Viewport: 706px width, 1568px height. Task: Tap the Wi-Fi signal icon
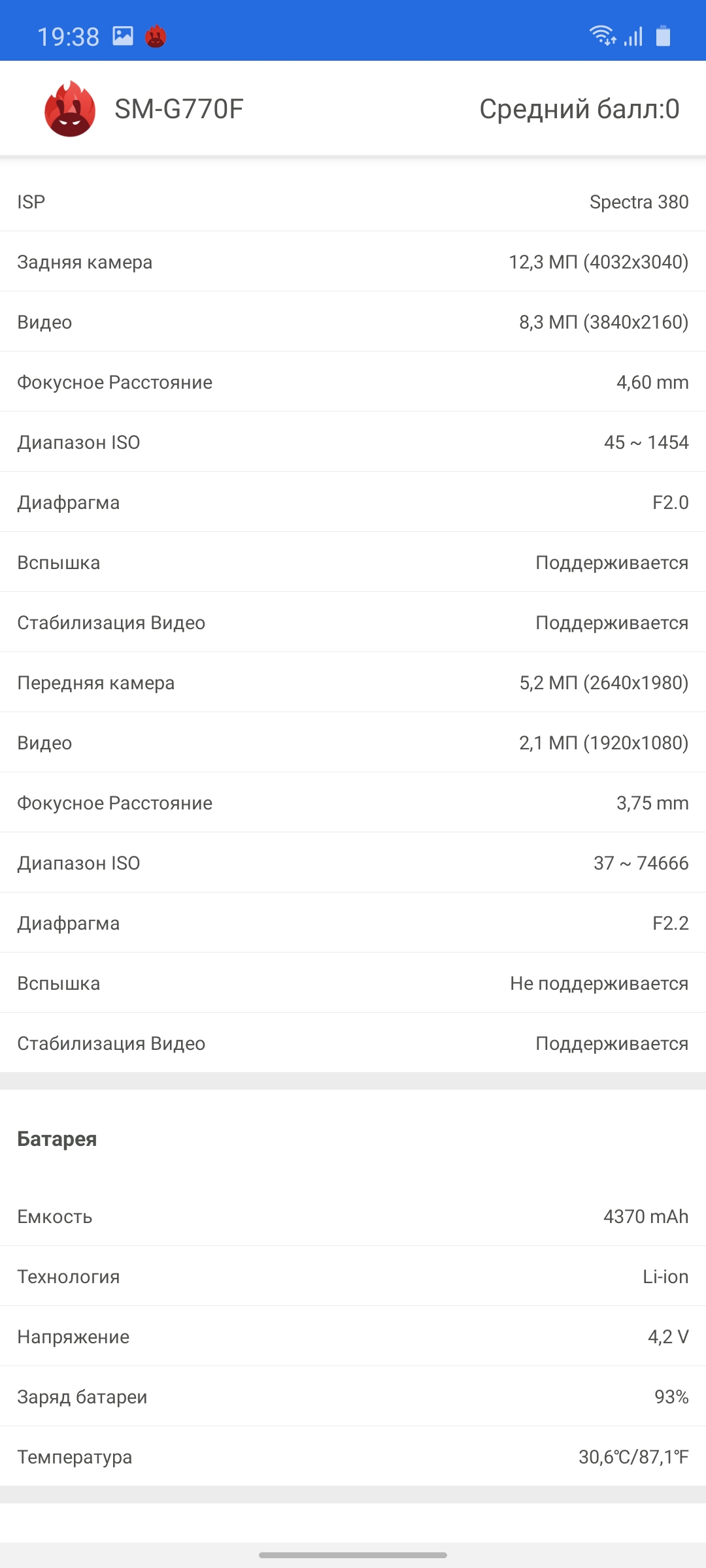(x=602, y=36)
